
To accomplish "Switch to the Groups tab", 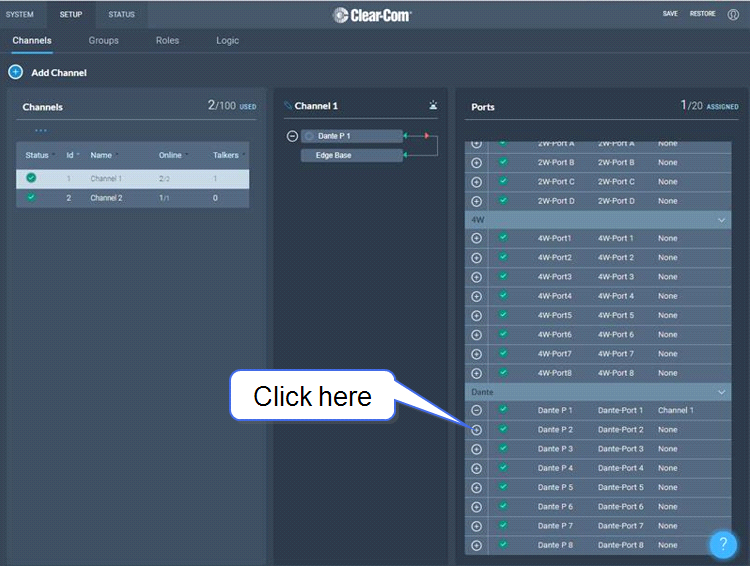I will coord(103,41).
